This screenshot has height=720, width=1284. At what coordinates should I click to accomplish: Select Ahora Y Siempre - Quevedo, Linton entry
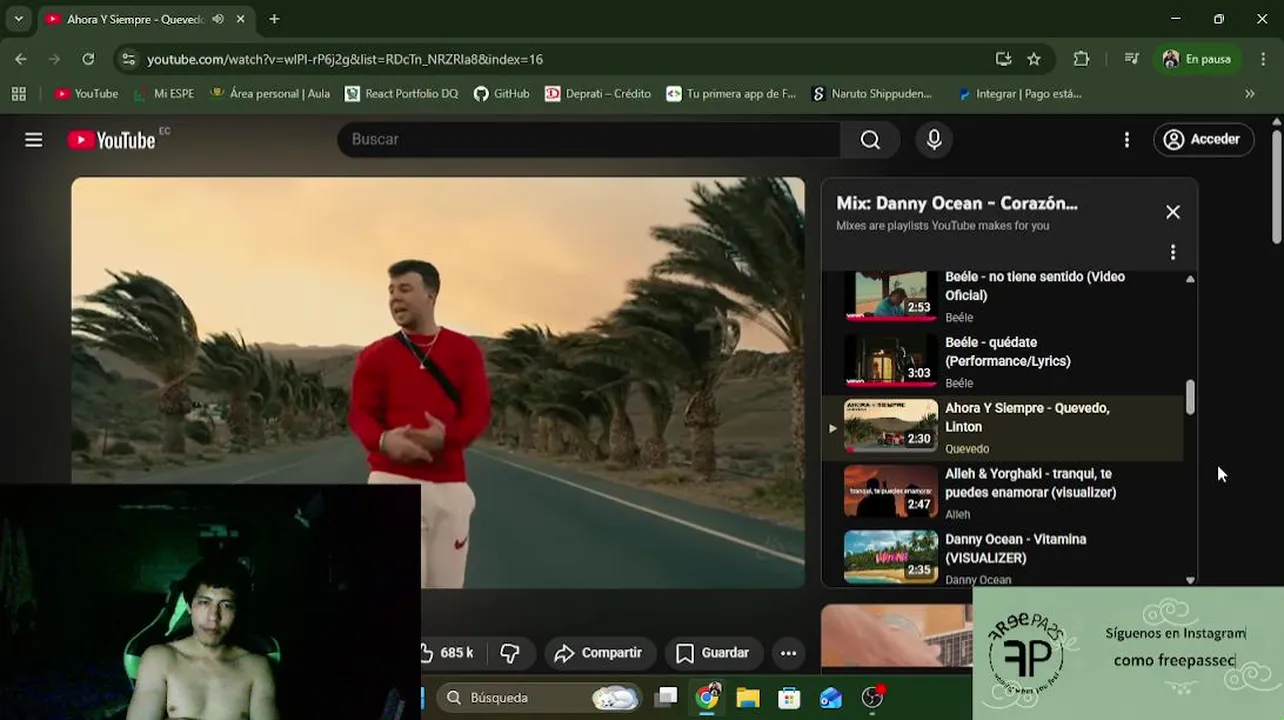coord(1002,428)
